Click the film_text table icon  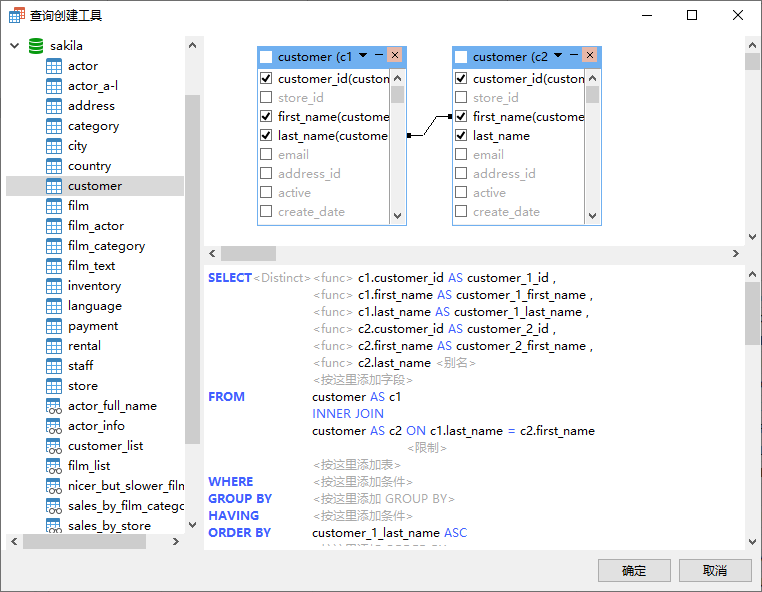click(54, 266)
